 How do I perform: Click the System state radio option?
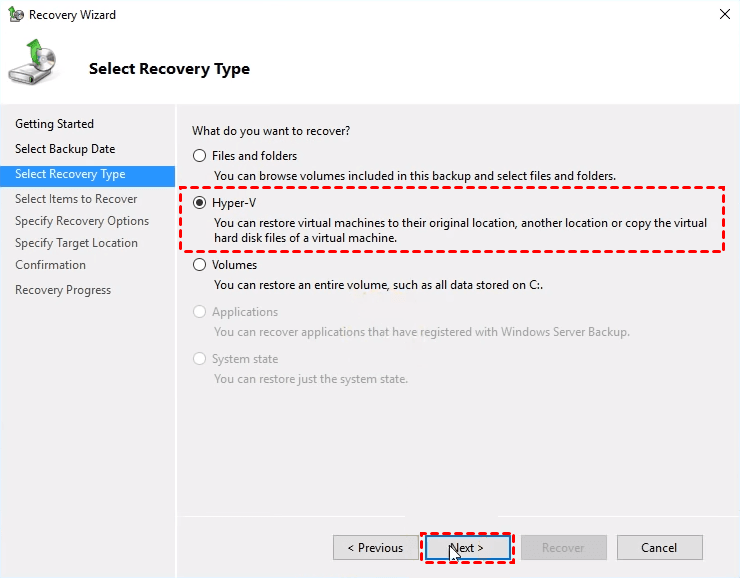[200, 359]
